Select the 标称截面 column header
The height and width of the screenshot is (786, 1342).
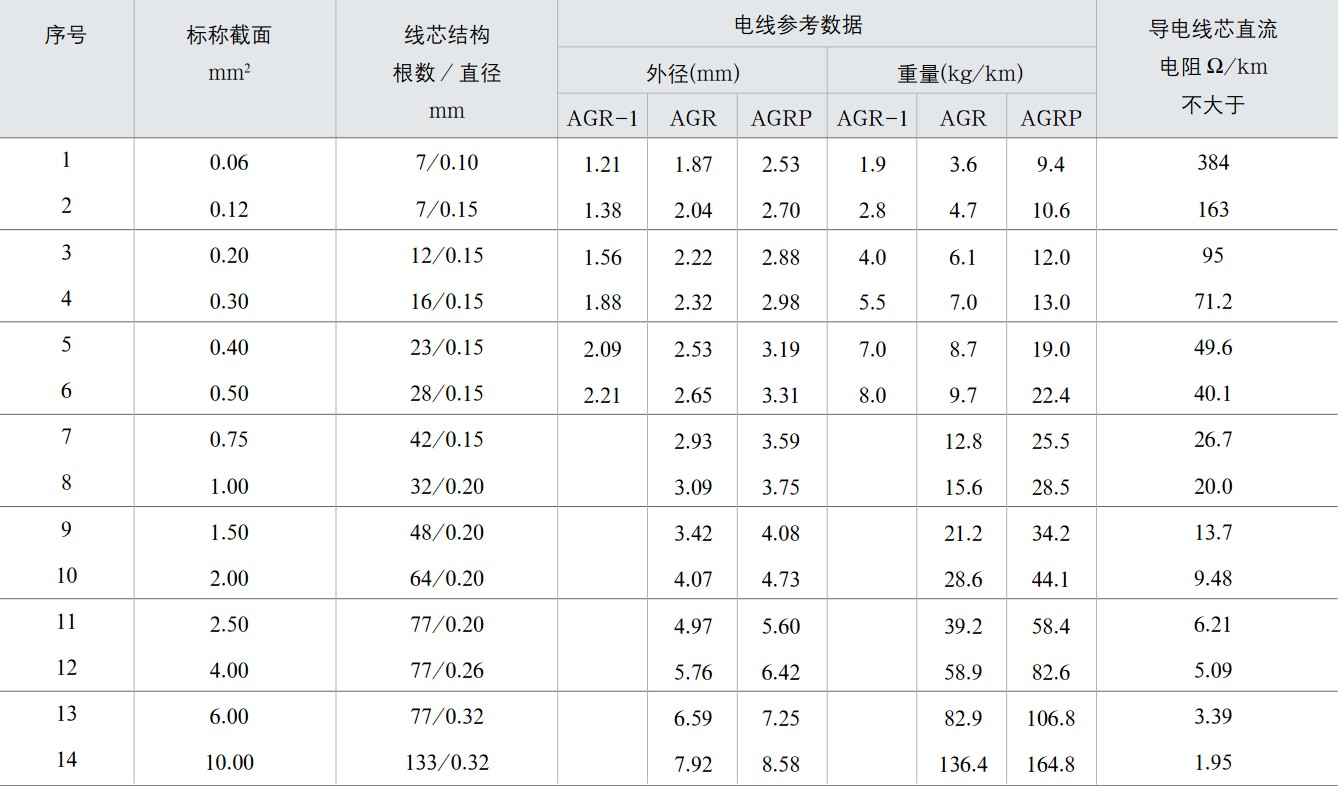(x=229, y=36)
